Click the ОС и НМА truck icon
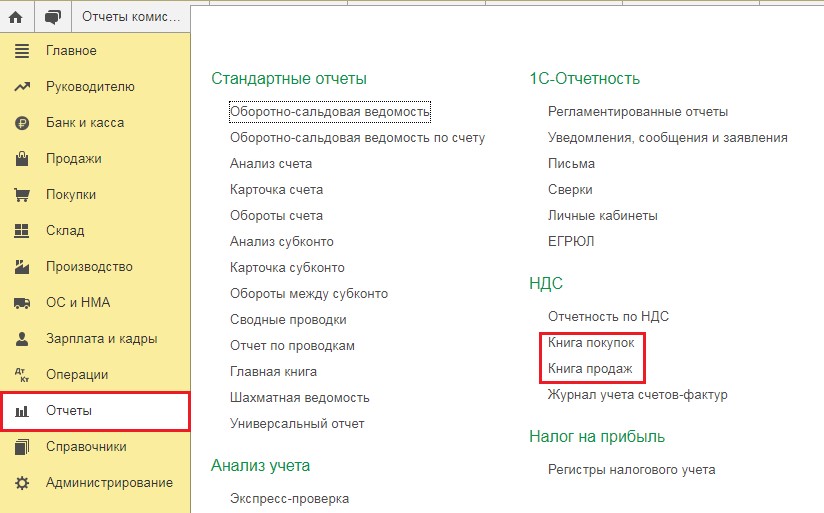Screen dimensions: 824x513 (22, 303)
